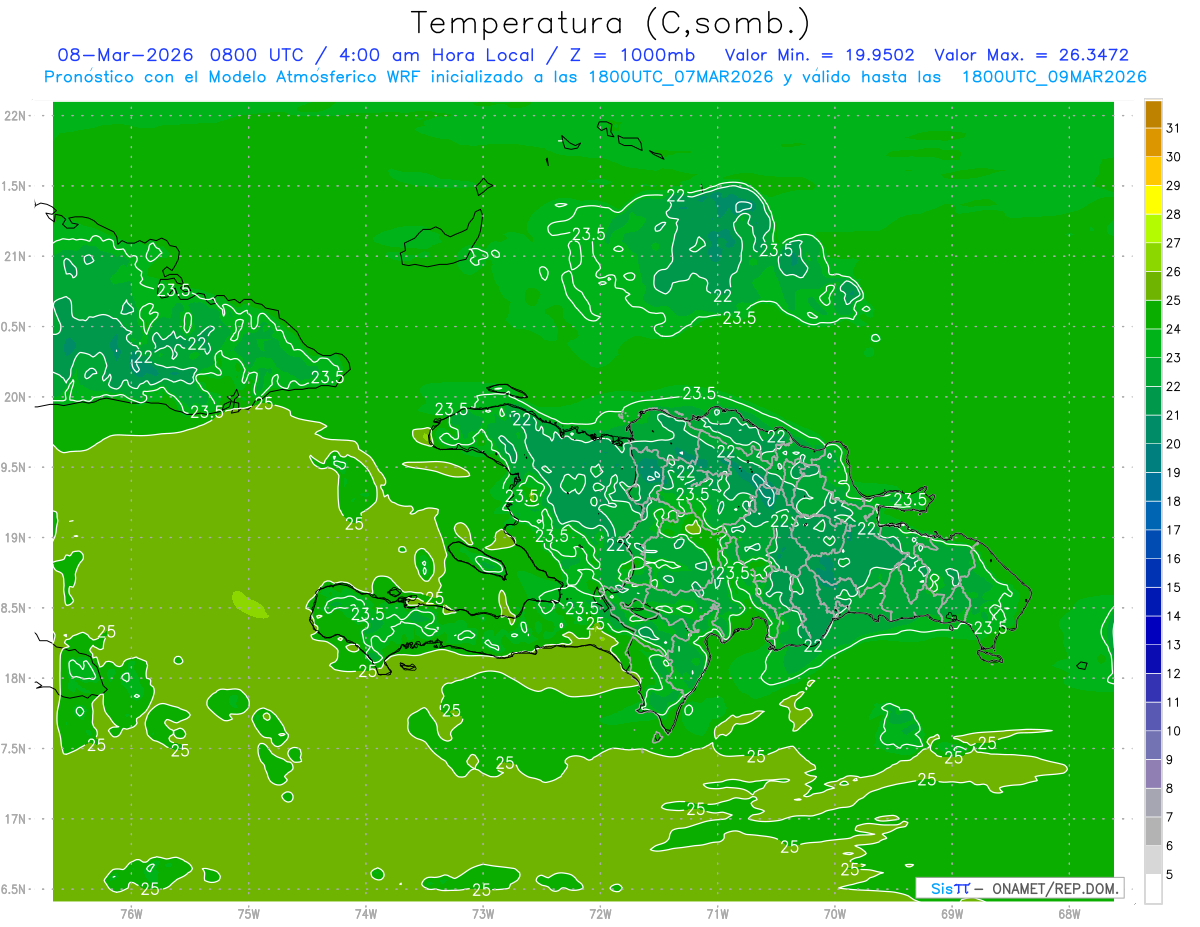Click the '4:00 am Hora Local' text
Screen dimensions: 1200x927
coord(438,55)
